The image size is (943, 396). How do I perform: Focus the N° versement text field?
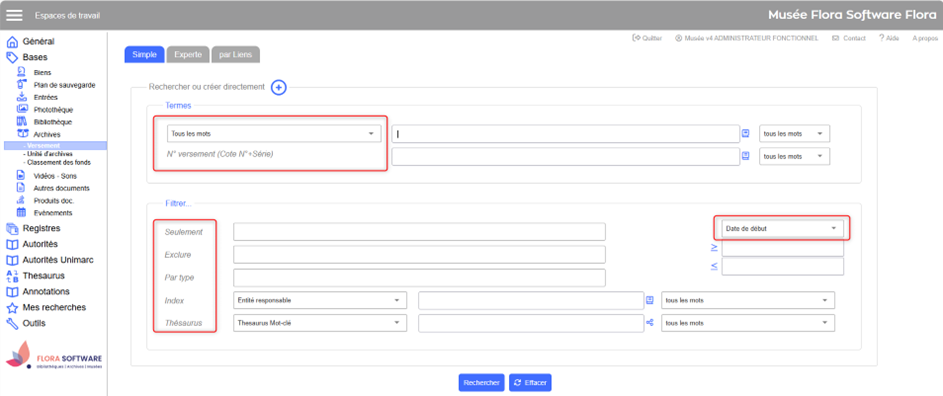point(565,156)
